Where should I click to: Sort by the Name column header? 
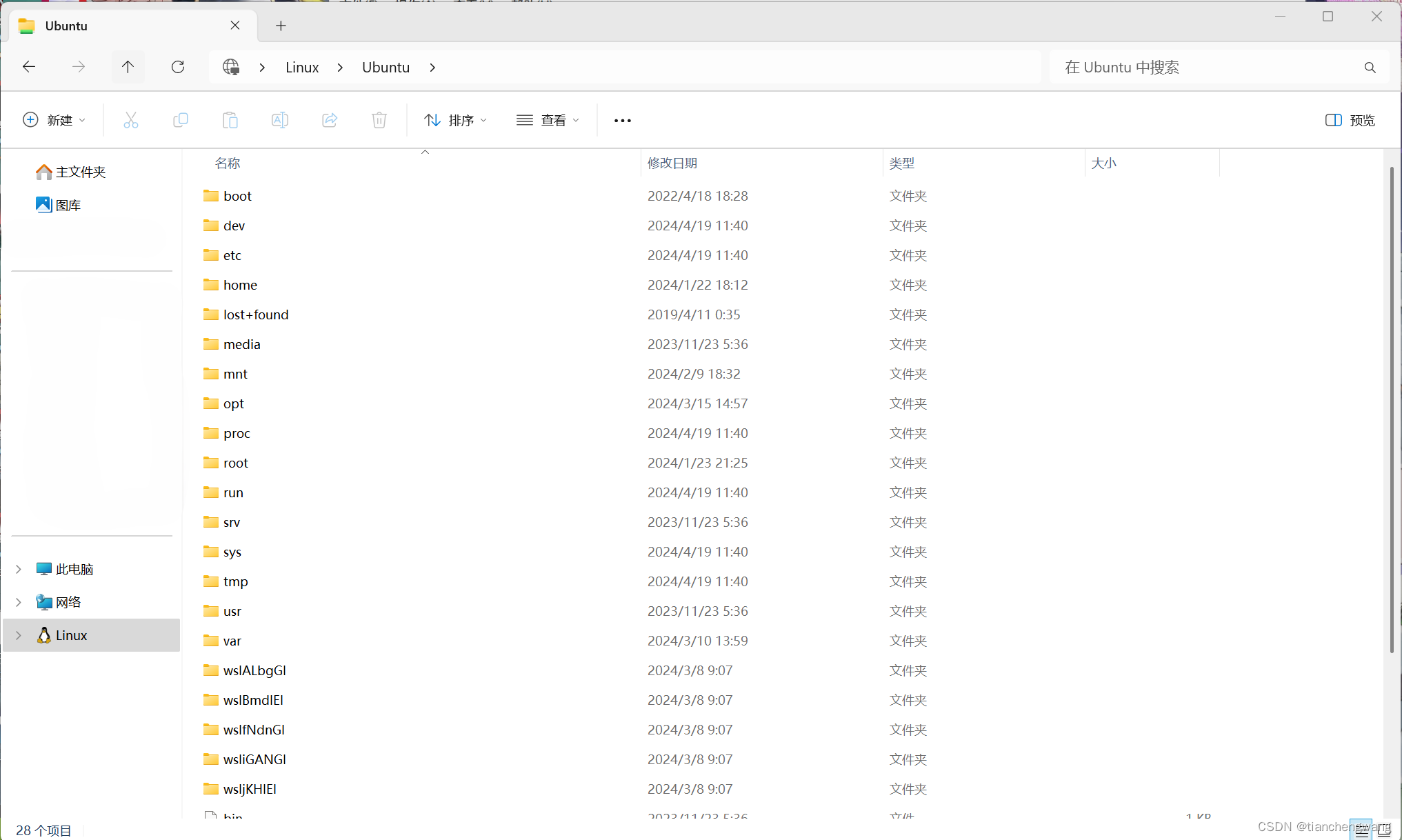pyautogui.click(x=228, y=163)
